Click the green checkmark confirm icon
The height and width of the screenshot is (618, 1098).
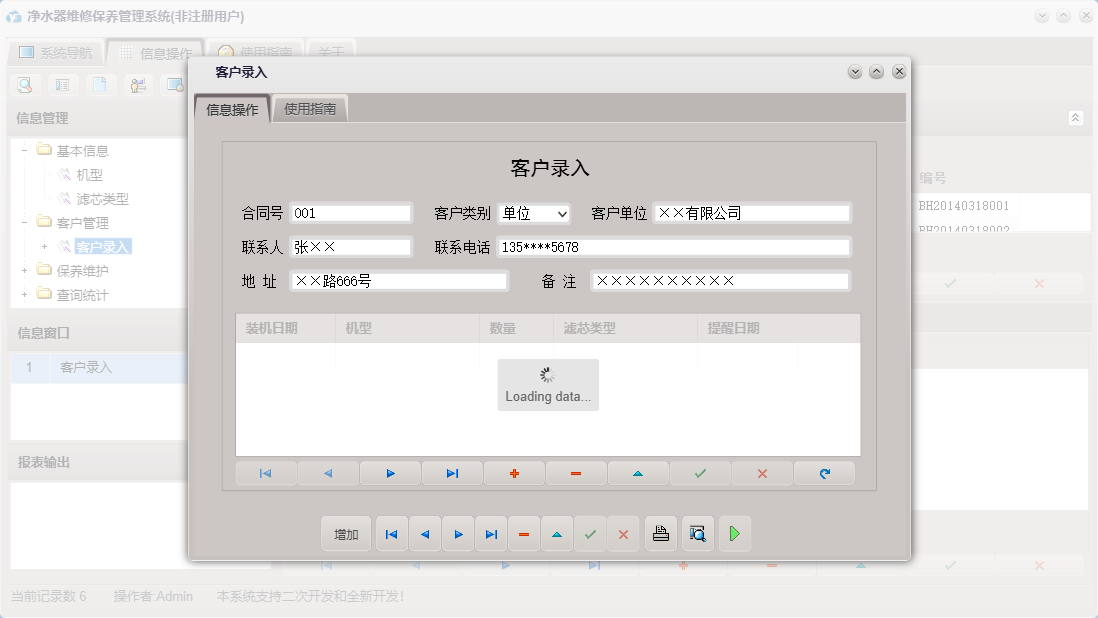pos(700,472)
